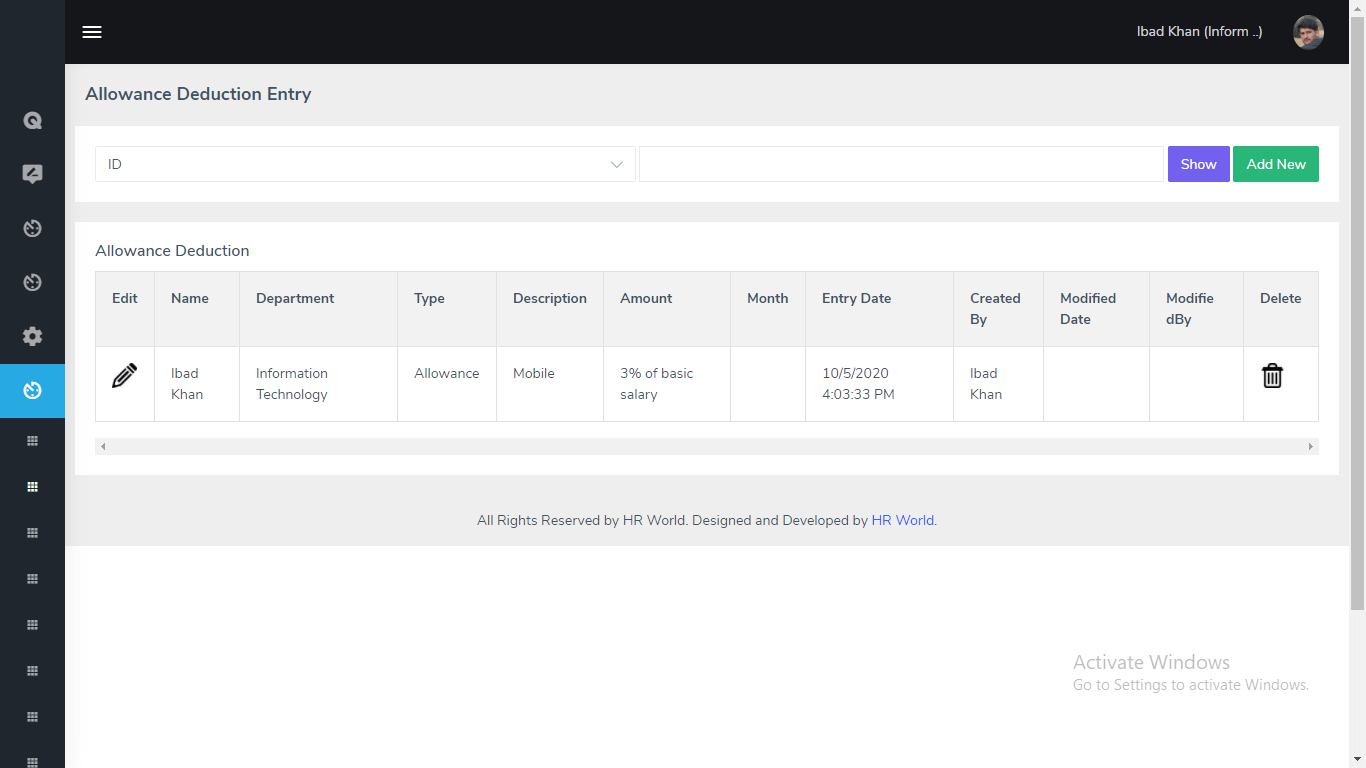The height and width of the screenshot is (768, 1366).
Task: Expand the ID search filter dropdown
Action: pos(365,164)
